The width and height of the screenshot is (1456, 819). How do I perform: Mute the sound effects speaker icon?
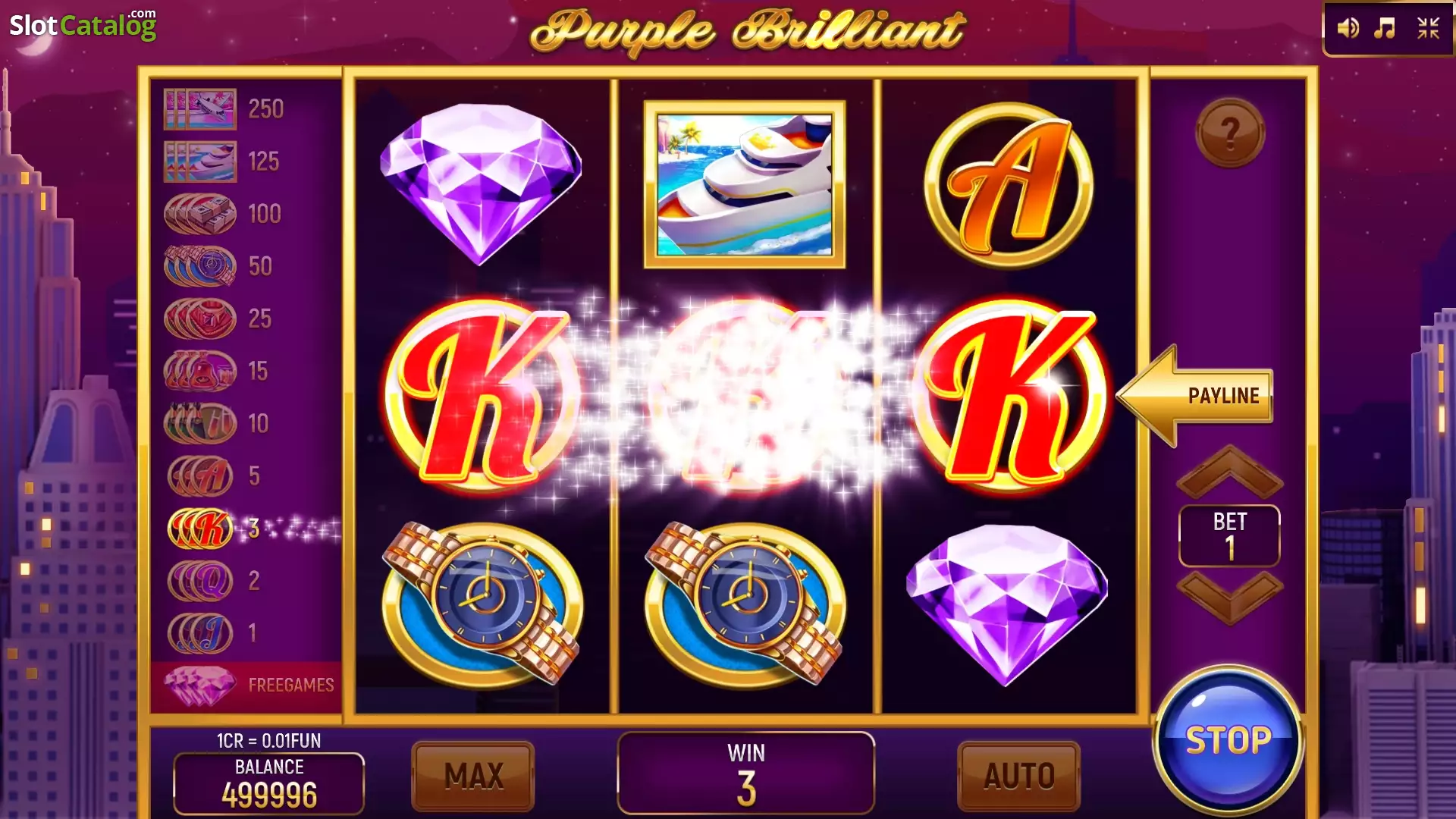pos(1348,29)
